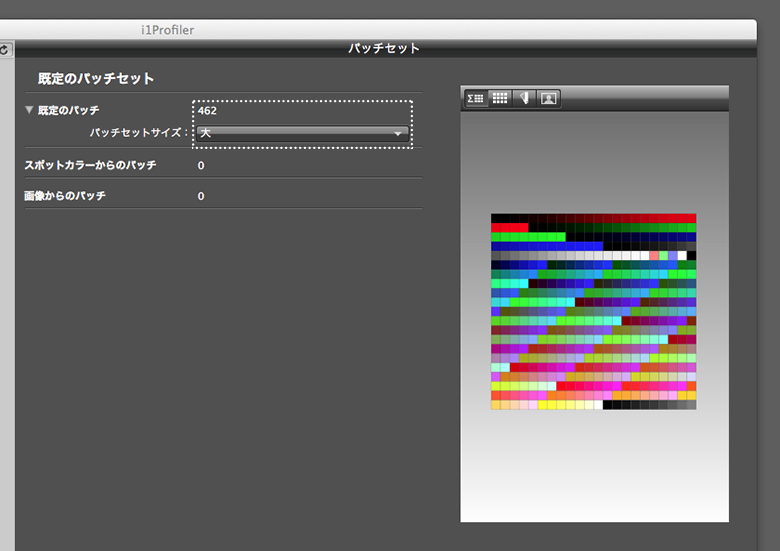Screen dimensions: 780x551
Task: Click the refresh arrow icon at left edge
Action: [4, 48]
